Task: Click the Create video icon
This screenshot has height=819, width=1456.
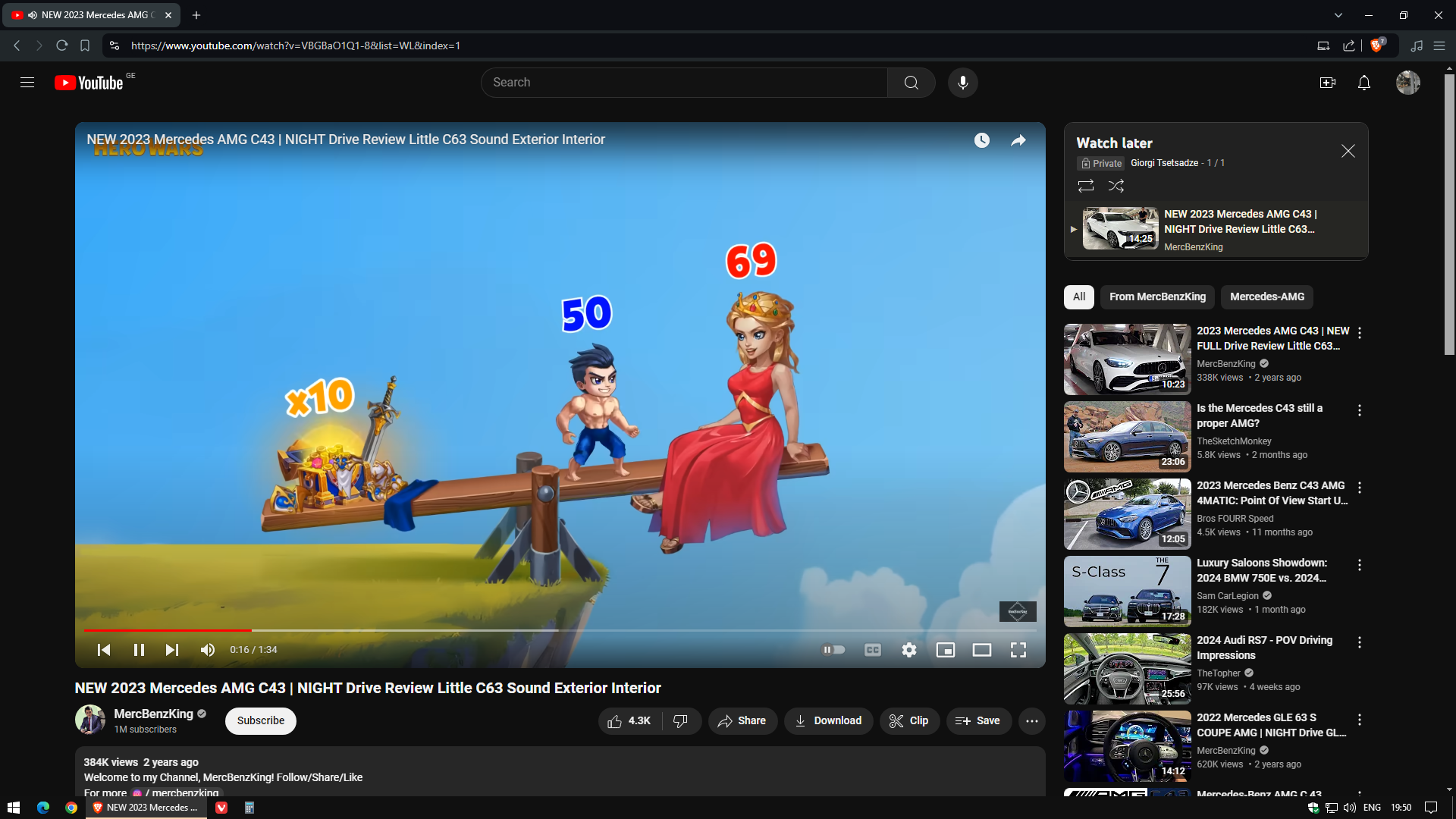Action: [x=1327, y=83]
